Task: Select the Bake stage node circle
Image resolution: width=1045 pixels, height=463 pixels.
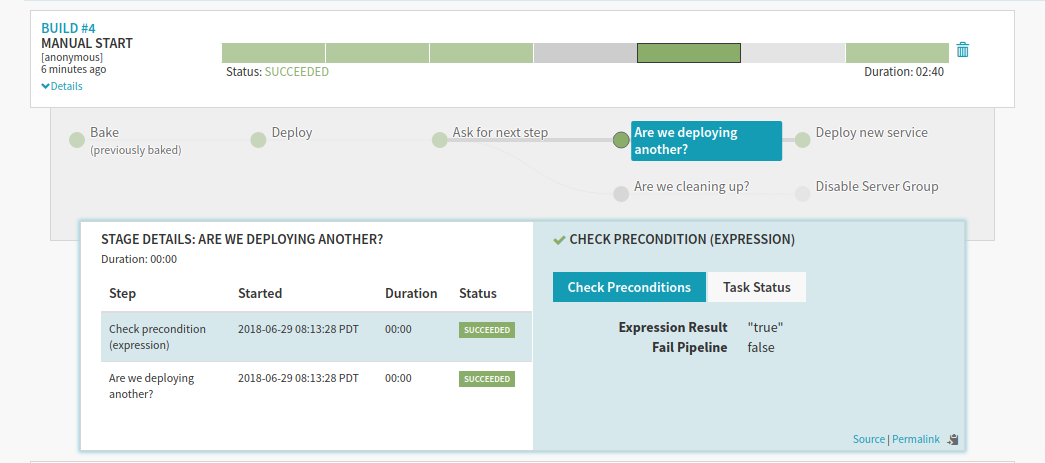Action: (77, 140)
